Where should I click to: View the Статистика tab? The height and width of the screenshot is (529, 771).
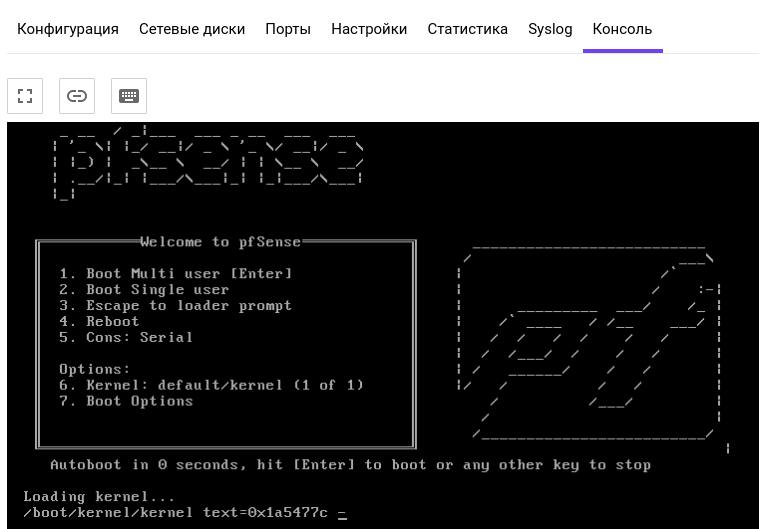point(467,29)
